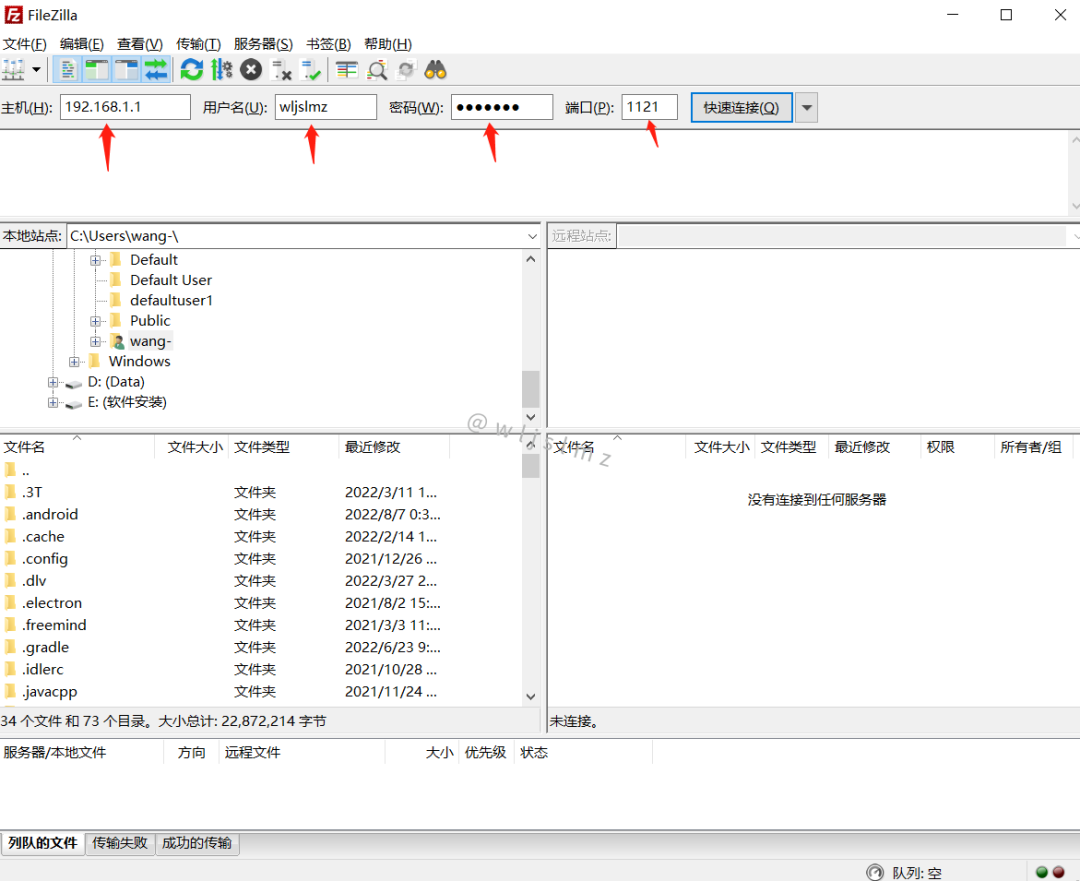The width and height of the screenshot is (1080, 881).
Task: Sort remote files by 权限 column
Action: click(x=957, y=447)
